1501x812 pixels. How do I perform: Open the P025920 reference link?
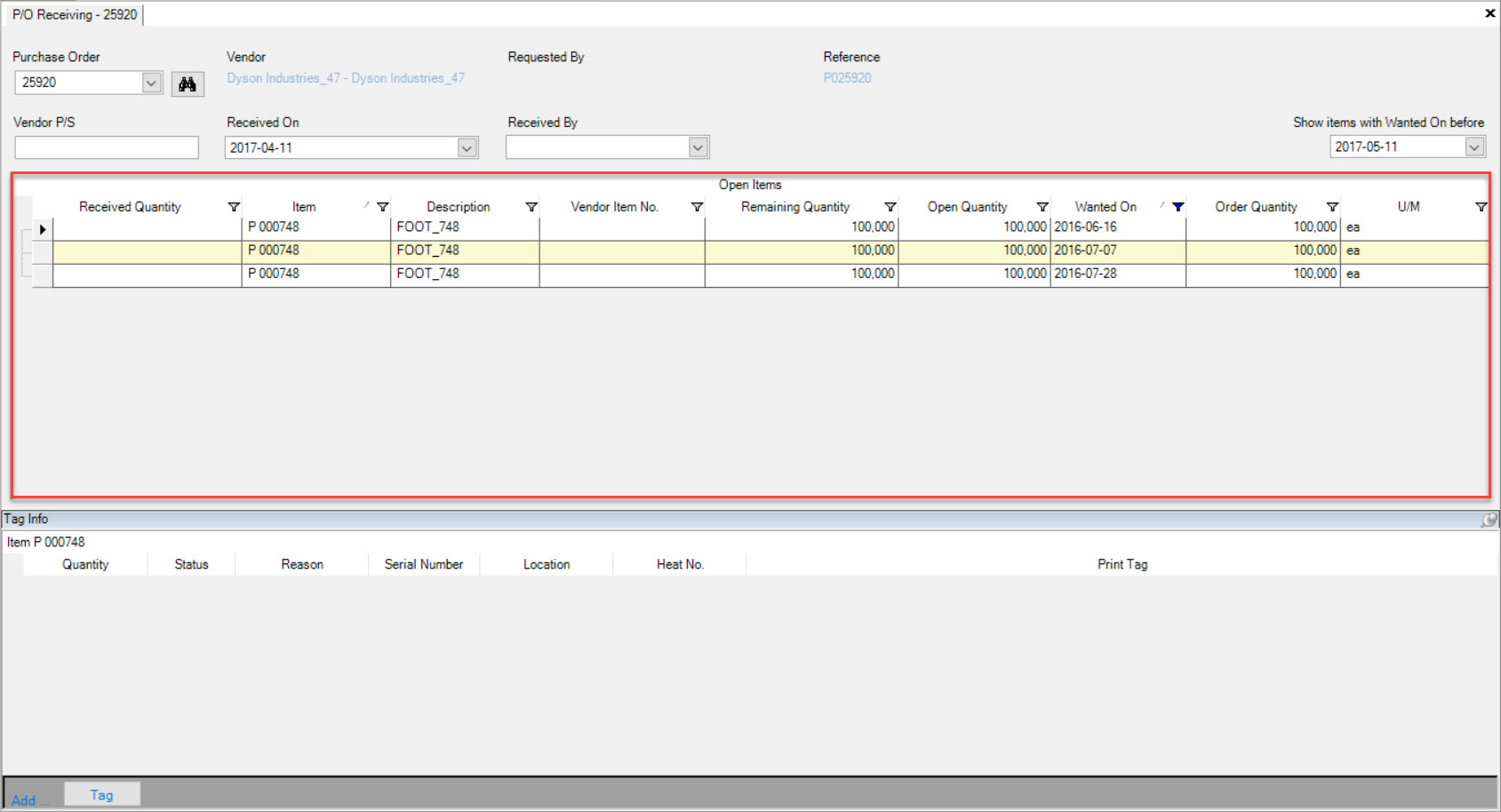[x=847, y=78]
